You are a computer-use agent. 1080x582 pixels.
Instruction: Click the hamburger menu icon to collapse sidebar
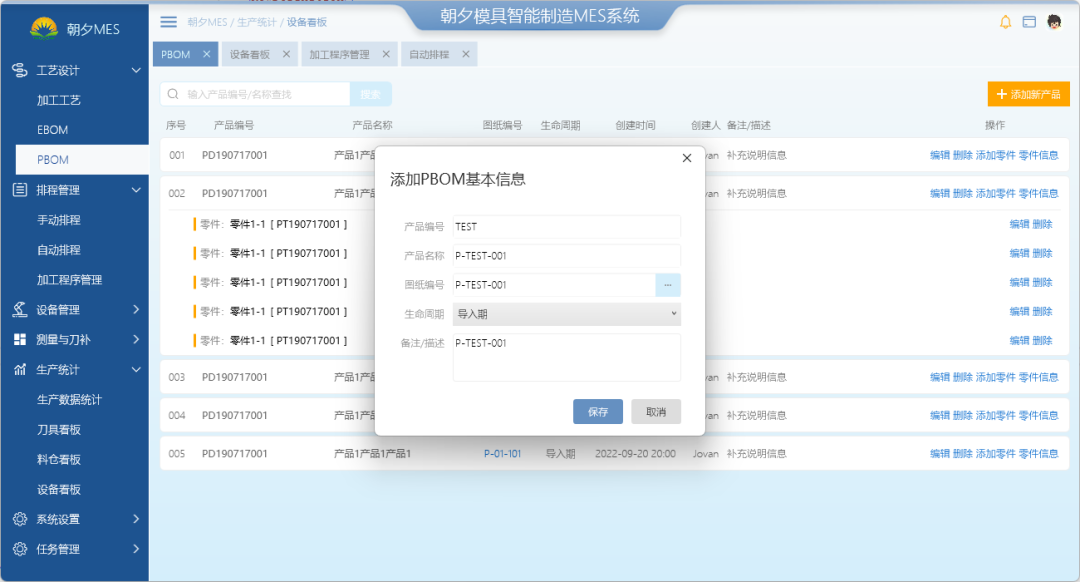click(167, 21)
